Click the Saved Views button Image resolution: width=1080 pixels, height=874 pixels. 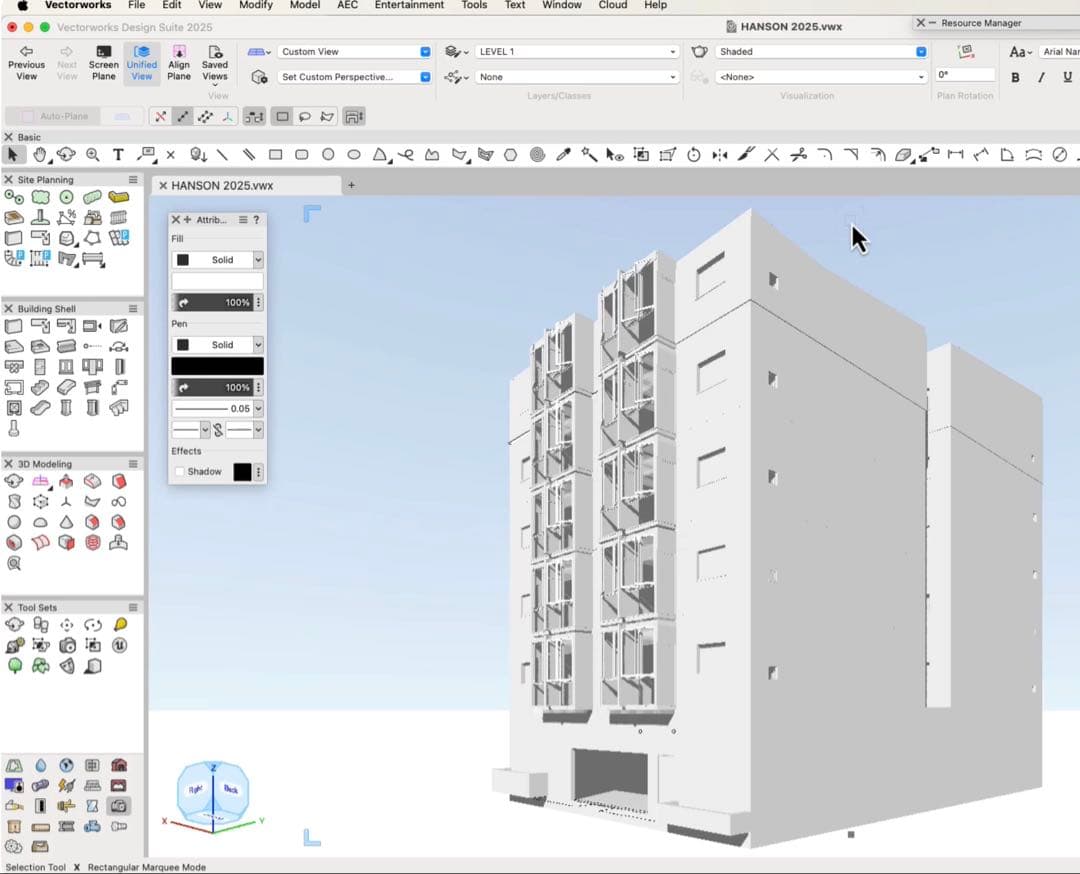pos(215,63)
